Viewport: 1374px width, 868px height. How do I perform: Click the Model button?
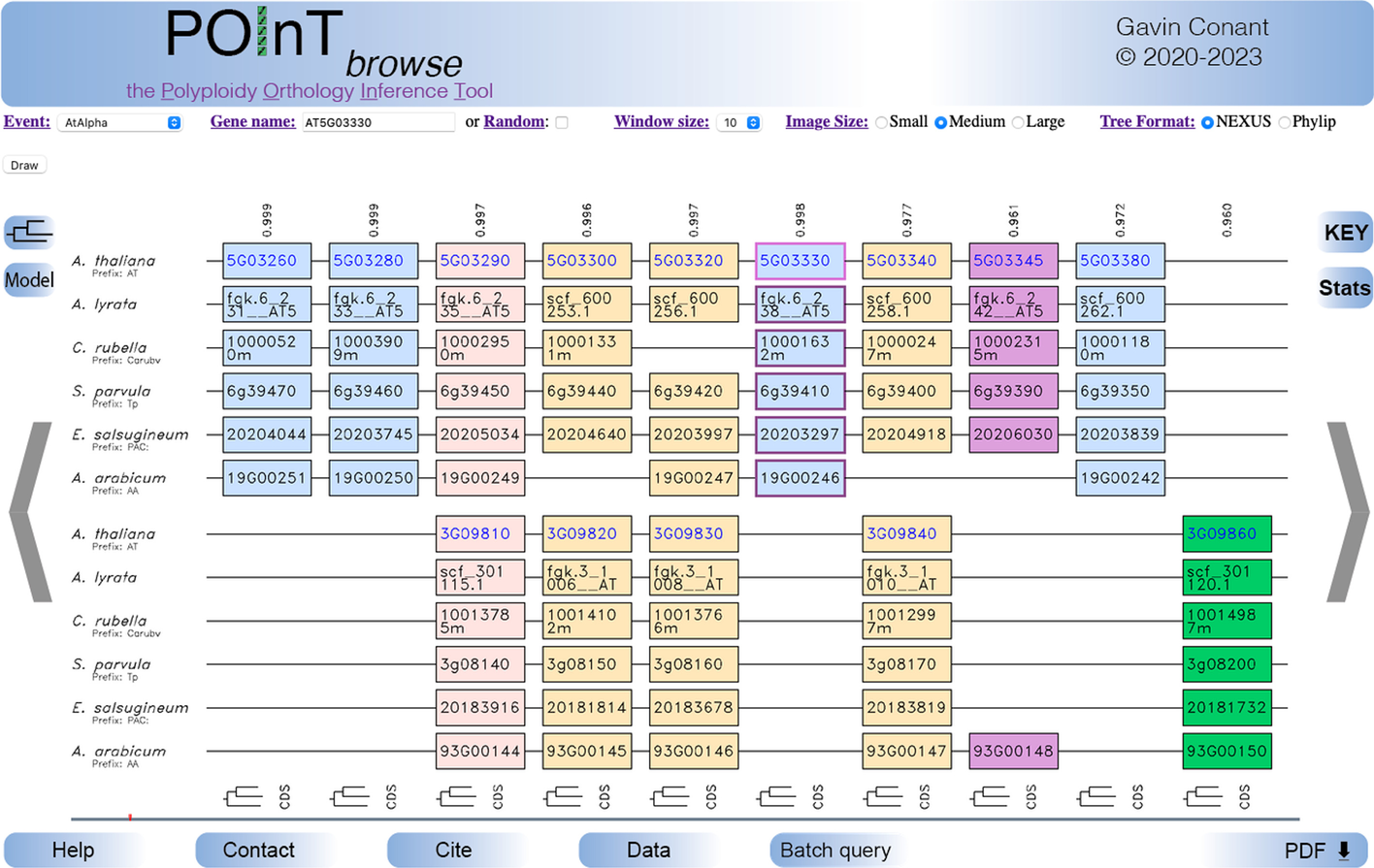(x=29, y=280)
